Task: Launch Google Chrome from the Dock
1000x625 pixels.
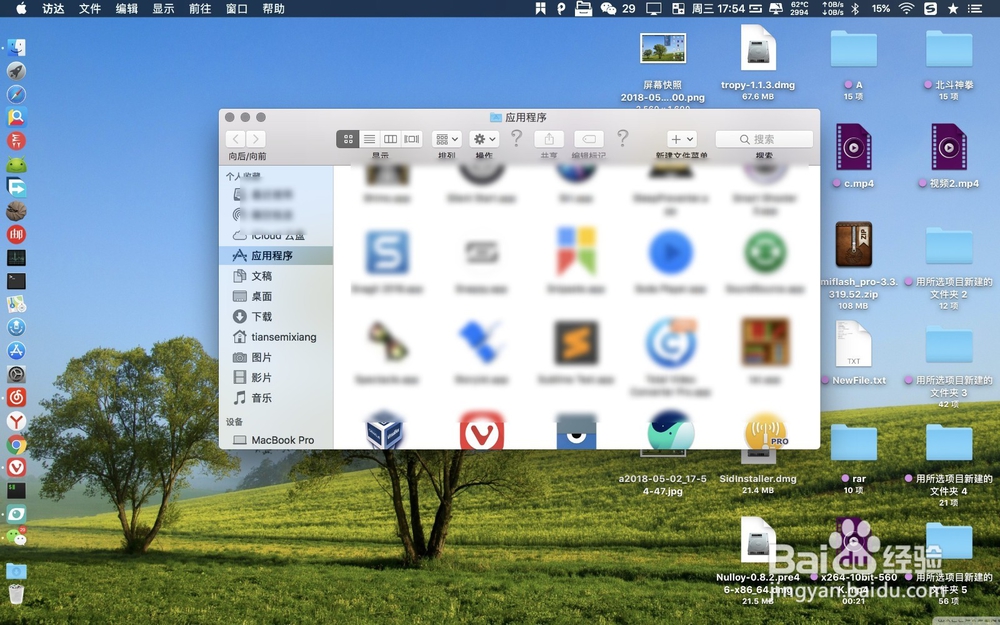Action: pyautogui.click(x=16, y=445)
